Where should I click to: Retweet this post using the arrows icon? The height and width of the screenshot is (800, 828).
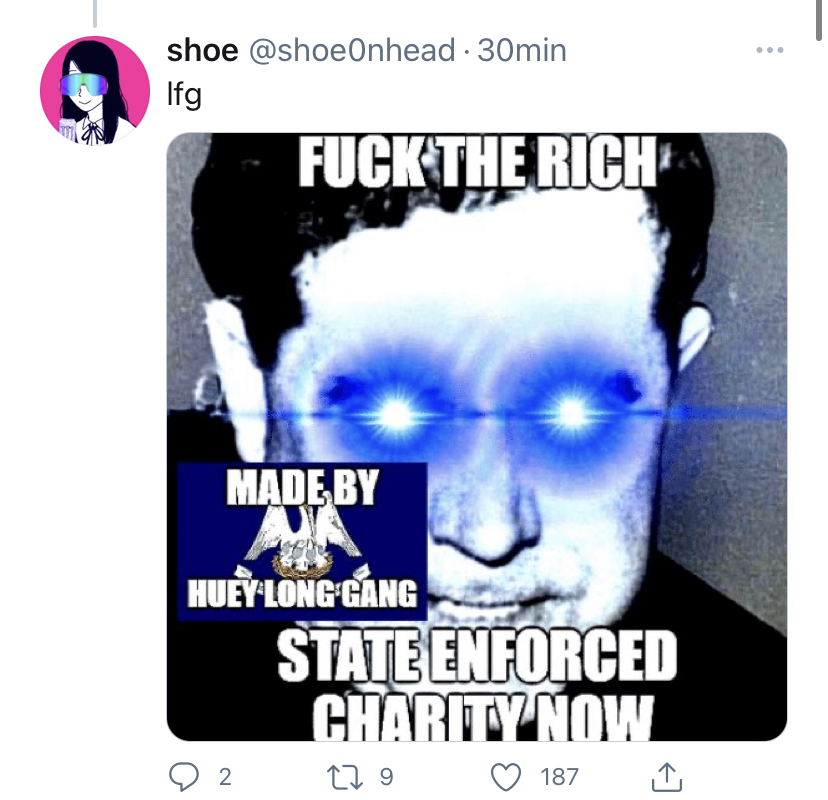[345, 777]
